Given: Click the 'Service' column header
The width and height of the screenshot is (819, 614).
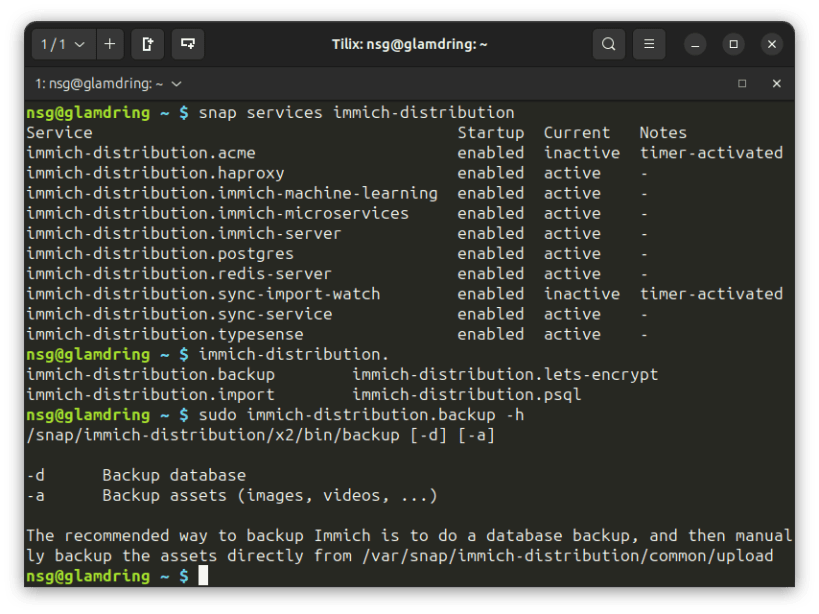Looking at the screenshot, I should click(x=60, y=133).
